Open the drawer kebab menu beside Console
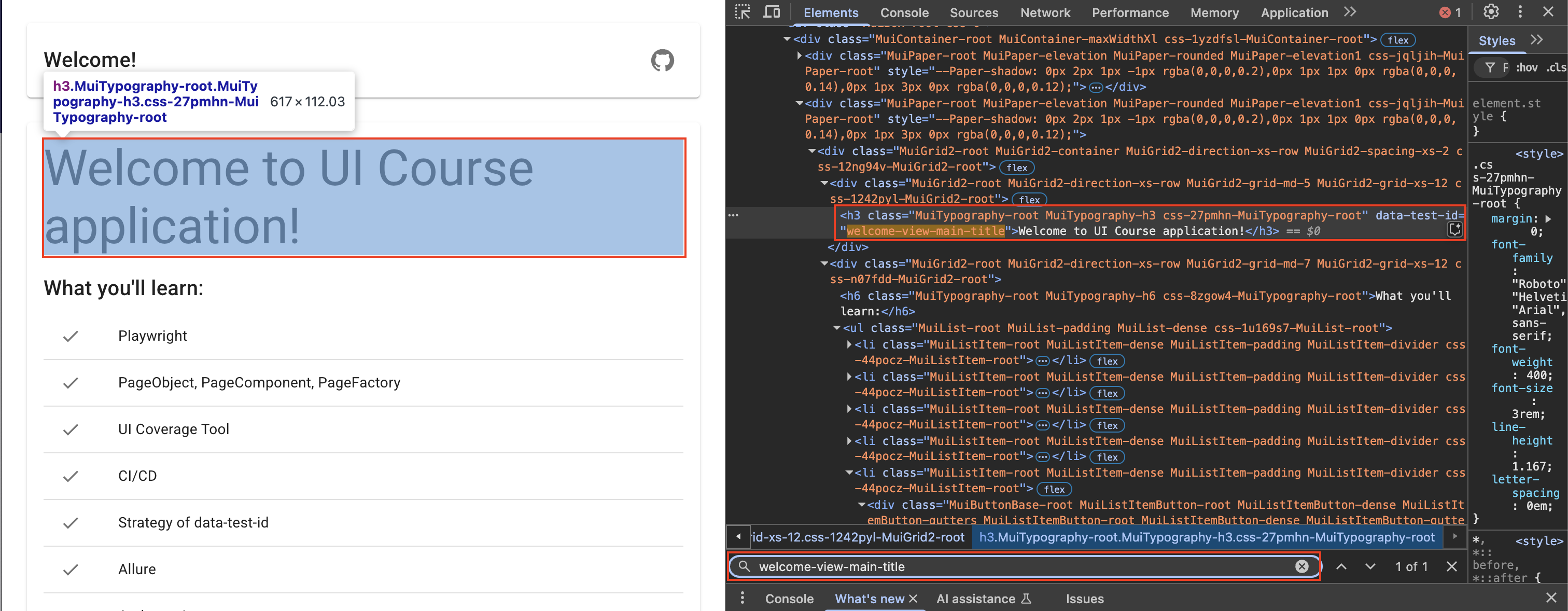1568x611 pixels. pyautogui.click(x=742, y=599)
